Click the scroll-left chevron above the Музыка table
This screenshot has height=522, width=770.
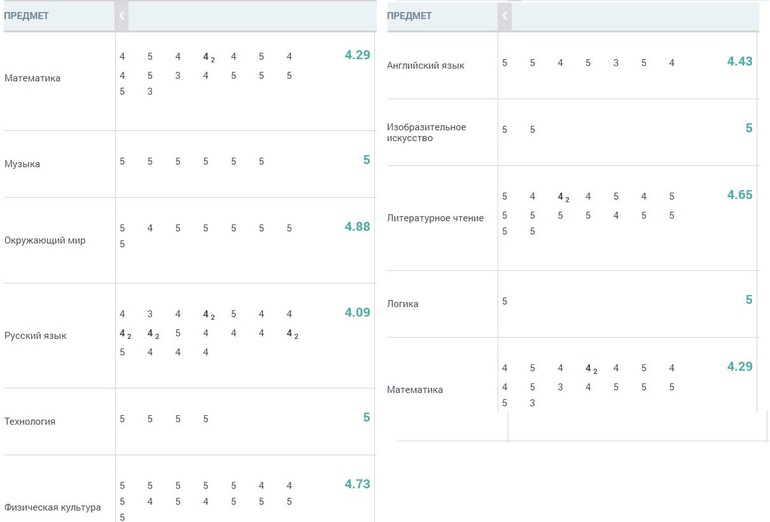coord(122,16)
